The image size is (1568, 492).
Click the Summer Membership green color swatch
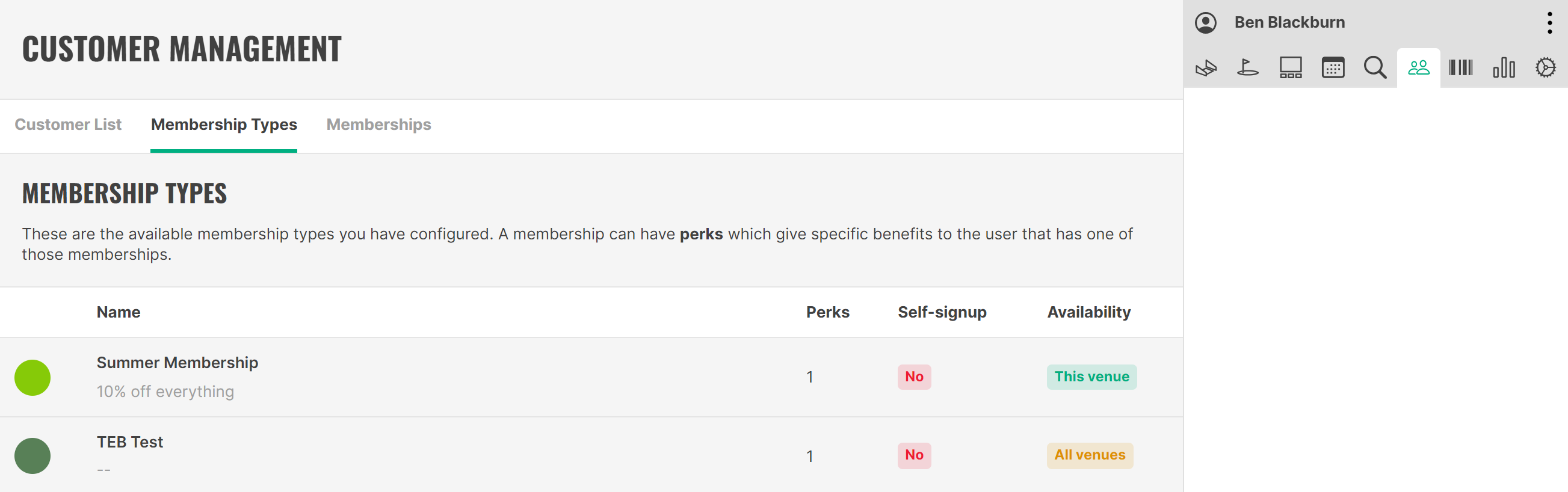tap(32, 378)
